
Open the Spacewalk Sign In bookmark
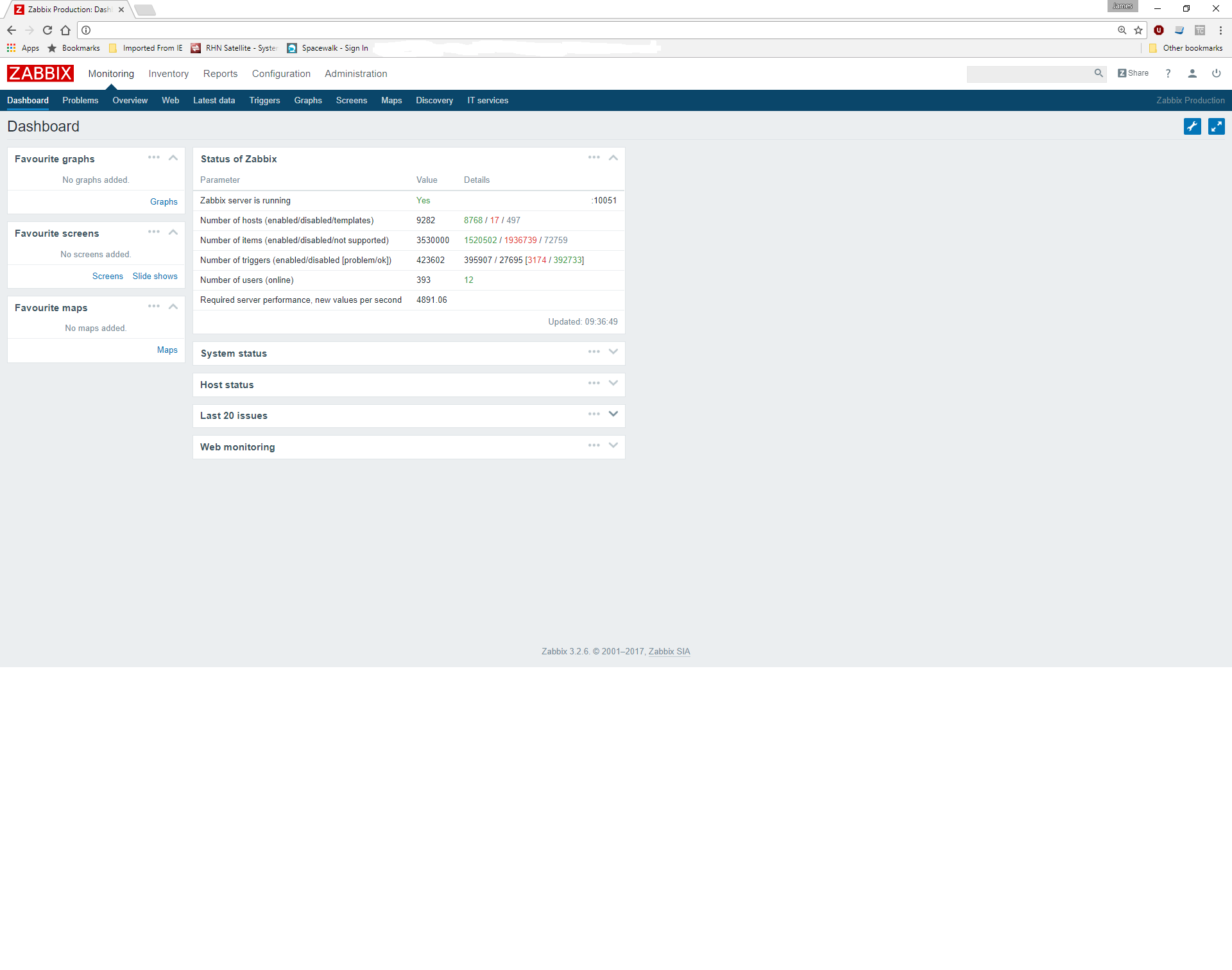pos(328,48)
